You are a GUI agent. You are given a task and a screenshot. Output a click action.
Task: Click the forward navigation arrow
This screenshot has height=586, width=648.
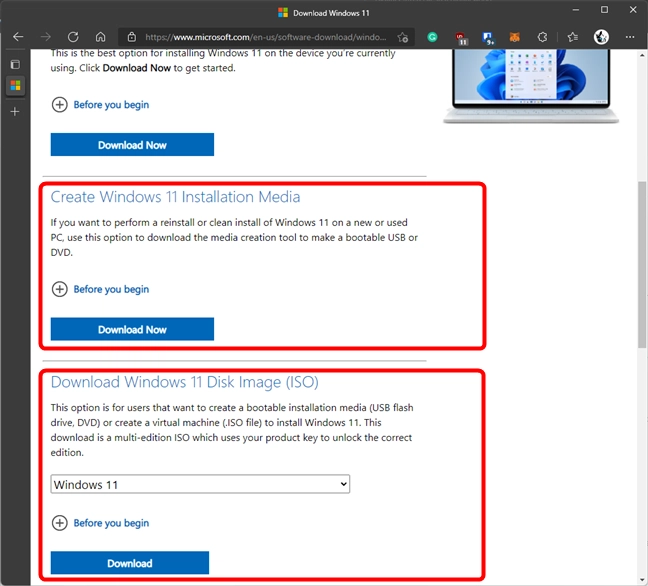pos(45,37)
